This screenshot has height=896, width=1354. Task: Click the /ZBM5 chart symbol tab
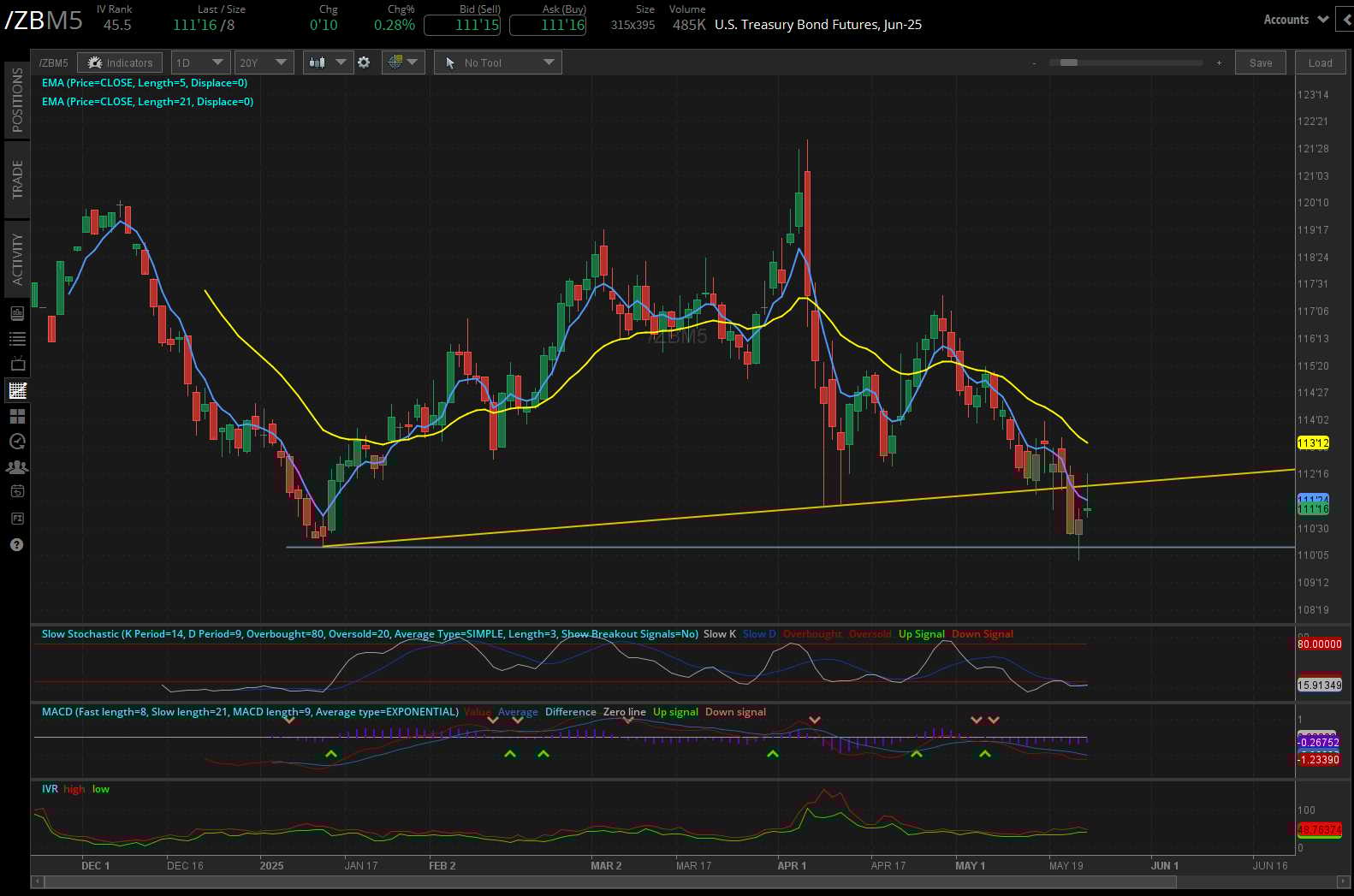(53, 62)
